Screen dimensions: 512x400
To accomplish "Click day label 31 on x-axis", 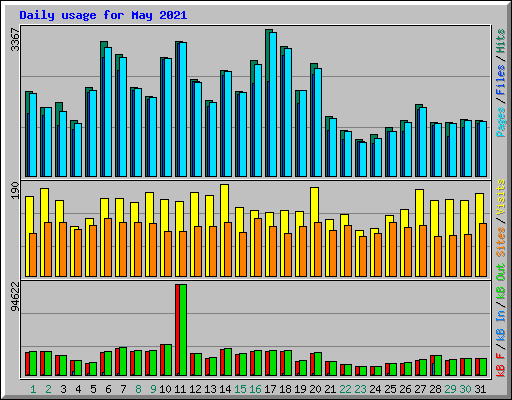I will [480, 389].
